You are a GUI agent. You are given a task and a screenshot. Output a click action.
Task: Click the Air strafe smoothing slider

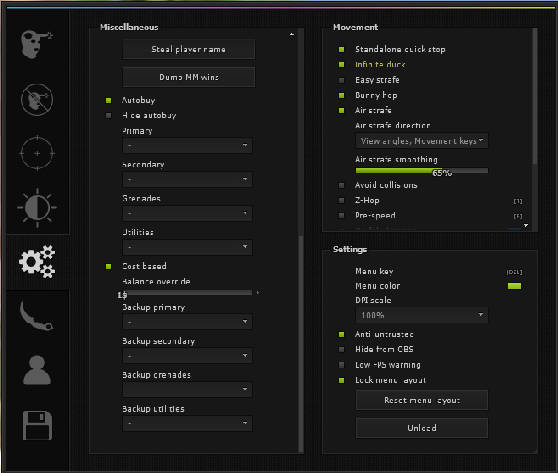422,171
